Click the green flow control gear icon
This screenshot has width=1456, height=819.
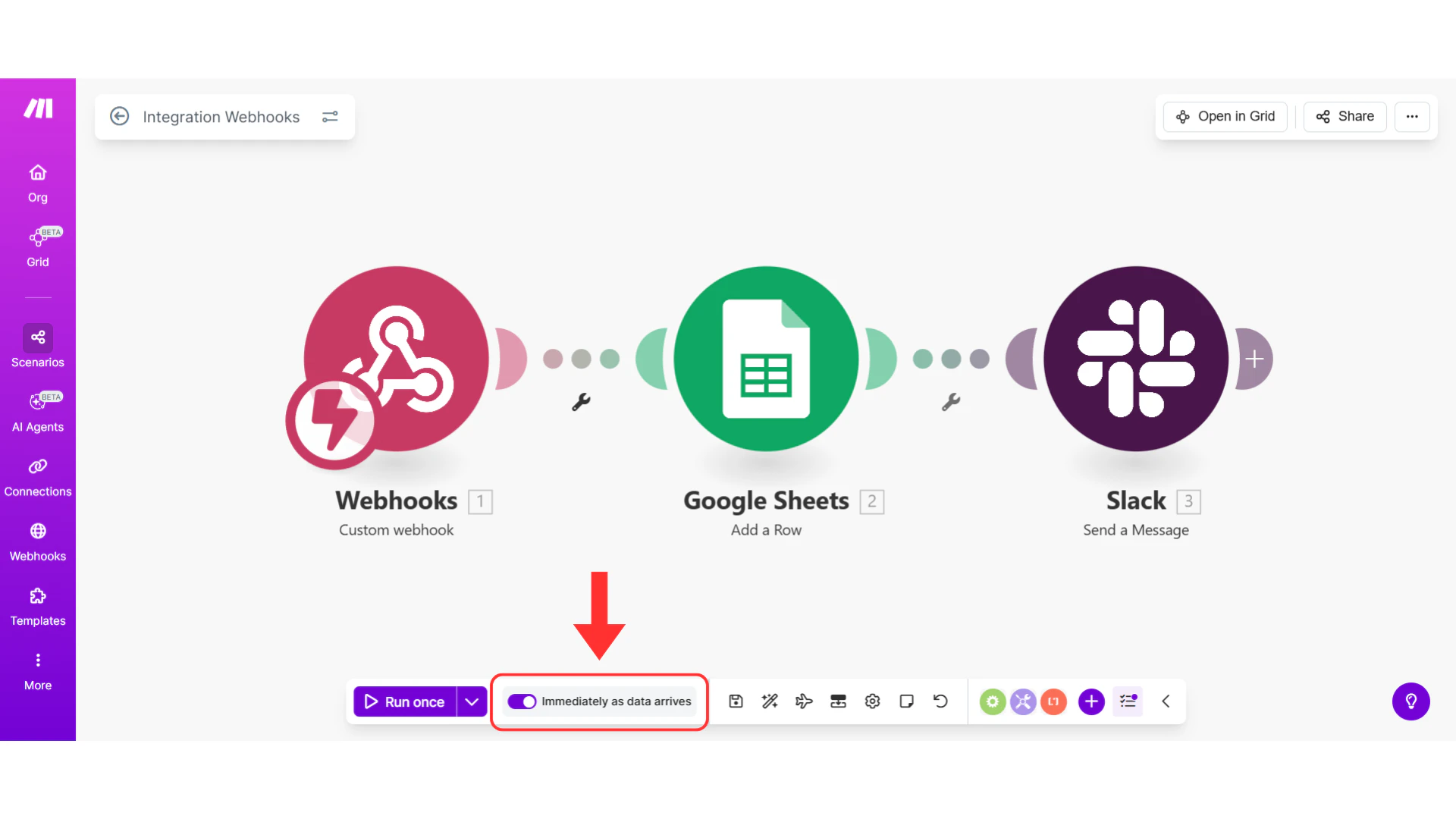[x=992, y=701]
